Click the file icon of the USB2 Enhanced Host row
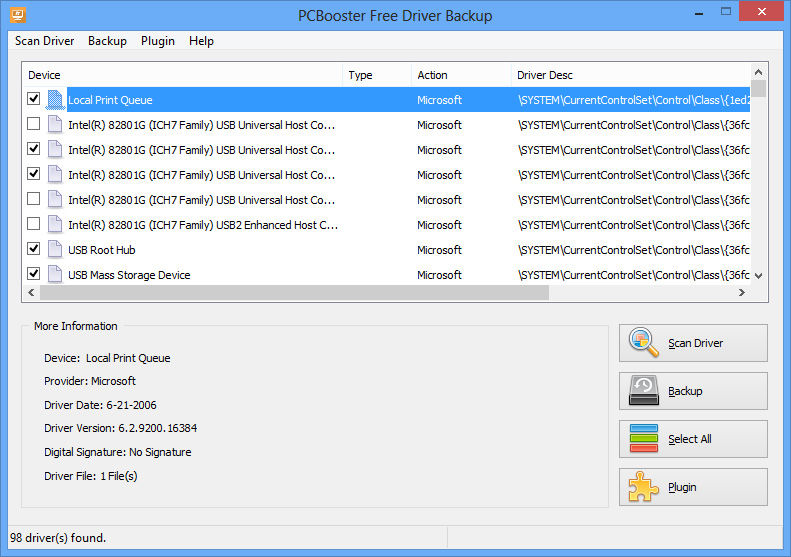 tap(55, 224)
